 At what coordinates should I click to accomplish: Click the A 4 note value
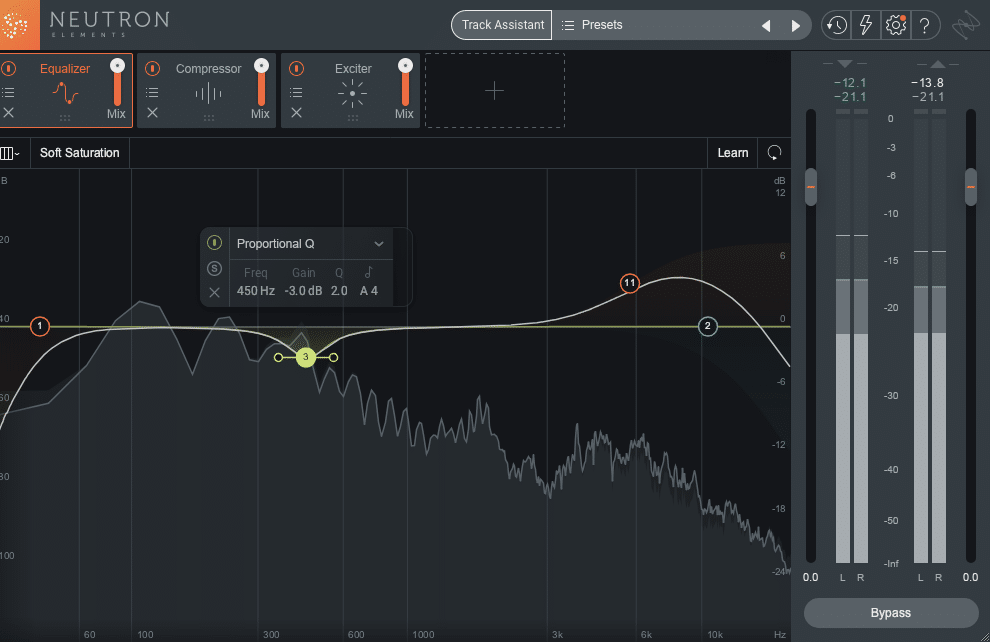369,291
